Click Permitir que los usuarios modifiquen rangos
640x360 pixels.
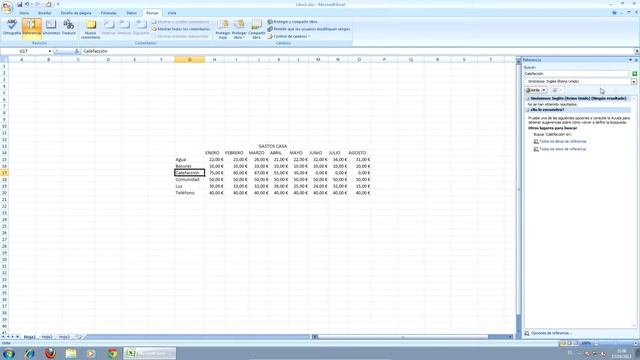point(309,29)
